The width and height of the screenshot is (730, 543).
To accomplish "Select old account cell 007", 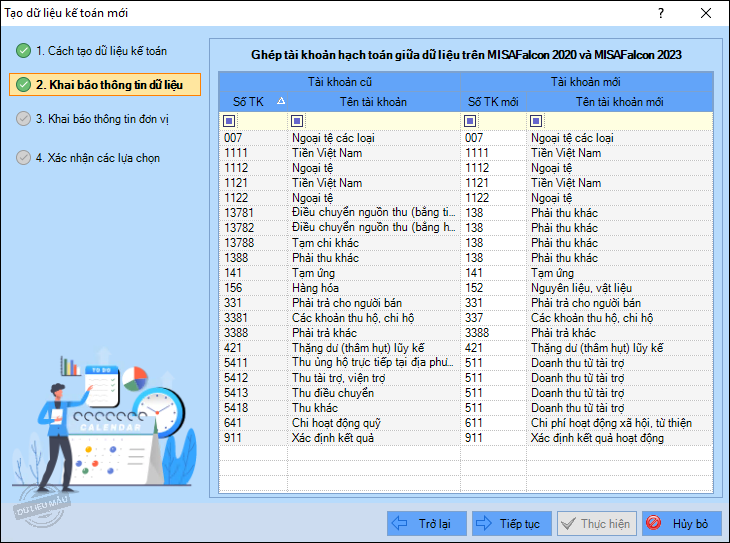I will 253,138.
